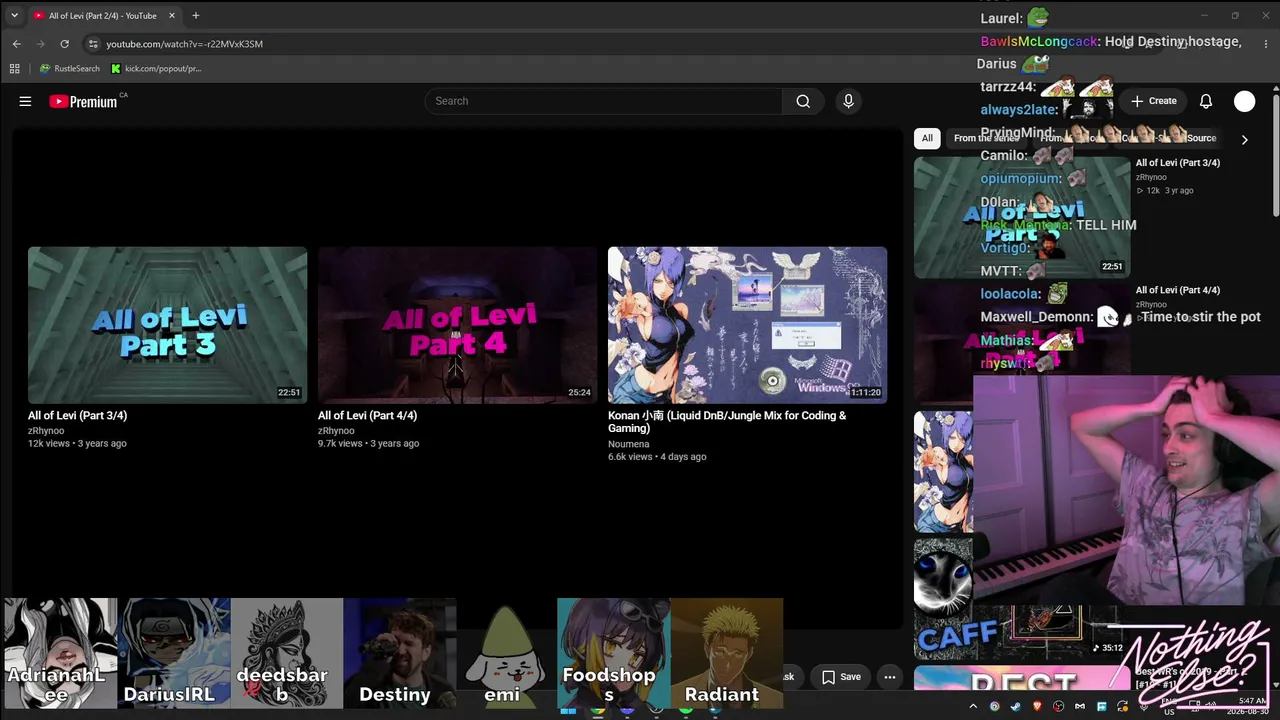Screen dimensions: 1280x720
Task: Show more filter chips with right chevron
Action: click(1244, 139)
